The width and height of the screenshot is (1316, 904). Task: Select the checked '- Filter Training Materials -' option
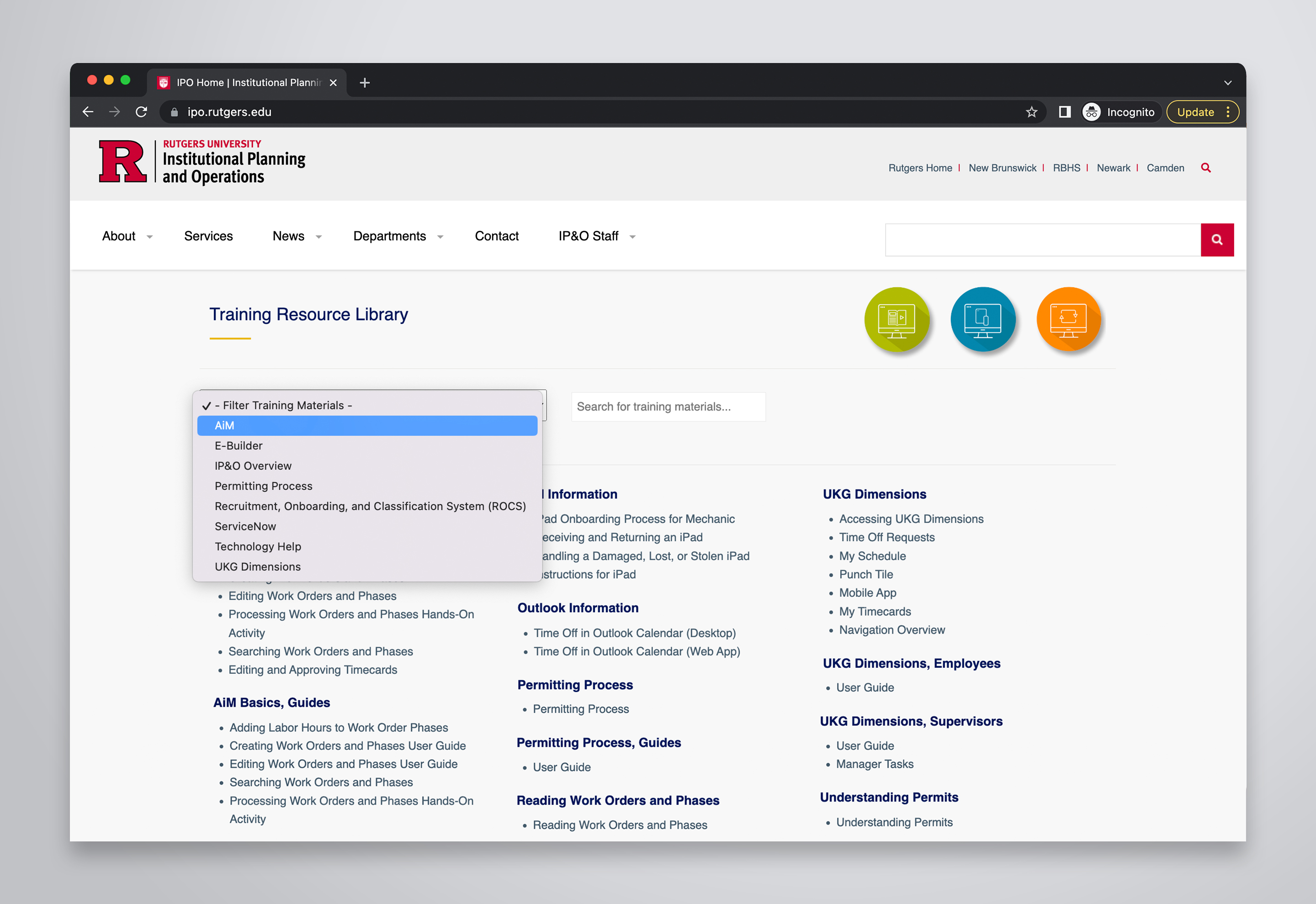coord(367,406)
